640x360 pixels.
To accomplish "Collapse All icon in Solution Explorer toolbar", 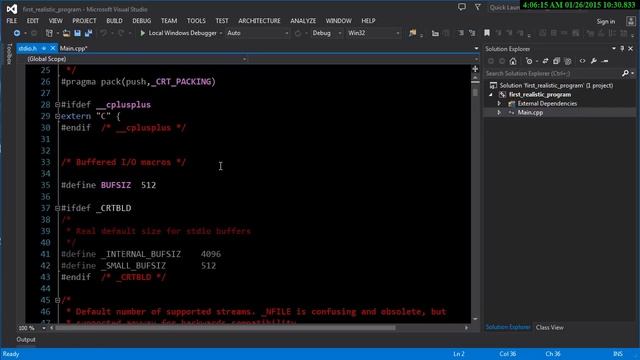I will click(x=556, y=61).
